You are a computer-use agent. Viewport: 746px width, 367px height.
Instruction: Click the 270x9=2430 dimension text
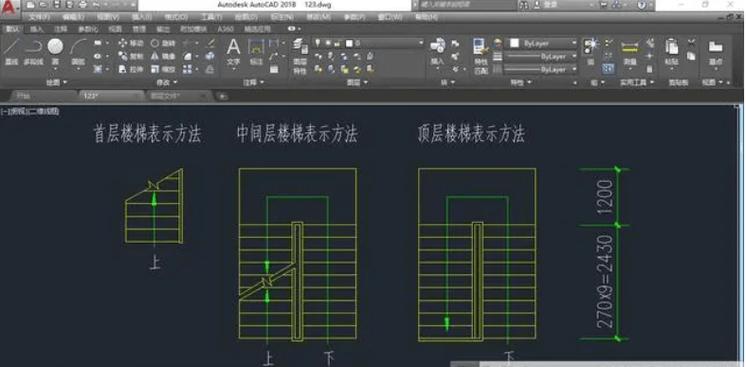click(x=605, y=281)
